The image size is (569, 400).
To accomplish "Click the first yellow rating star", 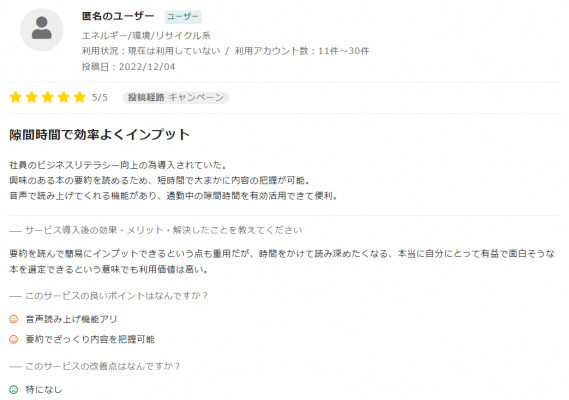I will [16, 97].
